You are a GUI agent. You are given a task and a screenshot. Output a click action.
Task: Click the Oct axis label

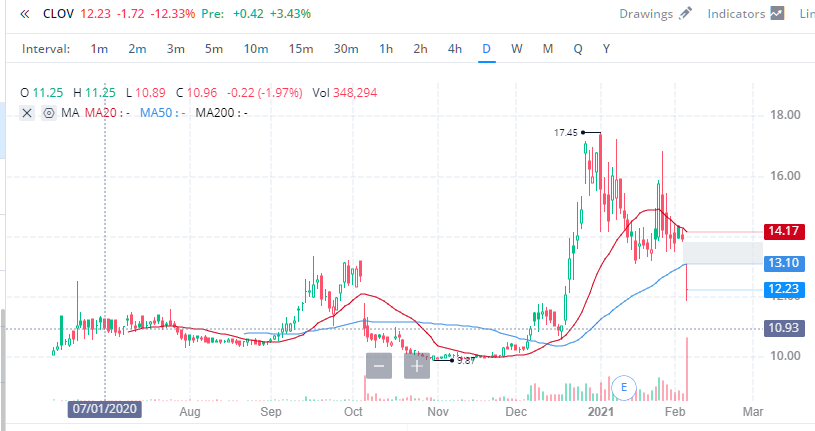pyautogui.click(x=353, y=412)
